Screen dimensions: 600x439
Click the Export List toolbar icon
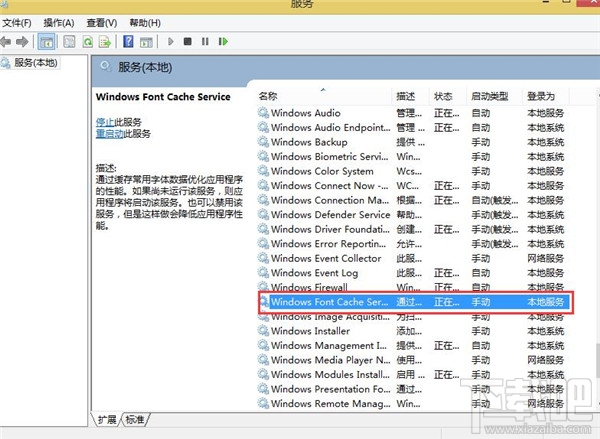click(104, 41)
